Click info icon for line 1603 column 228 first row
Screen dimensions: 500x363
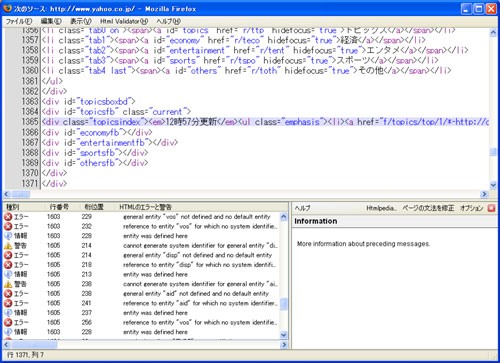click(x=8, y=236)
